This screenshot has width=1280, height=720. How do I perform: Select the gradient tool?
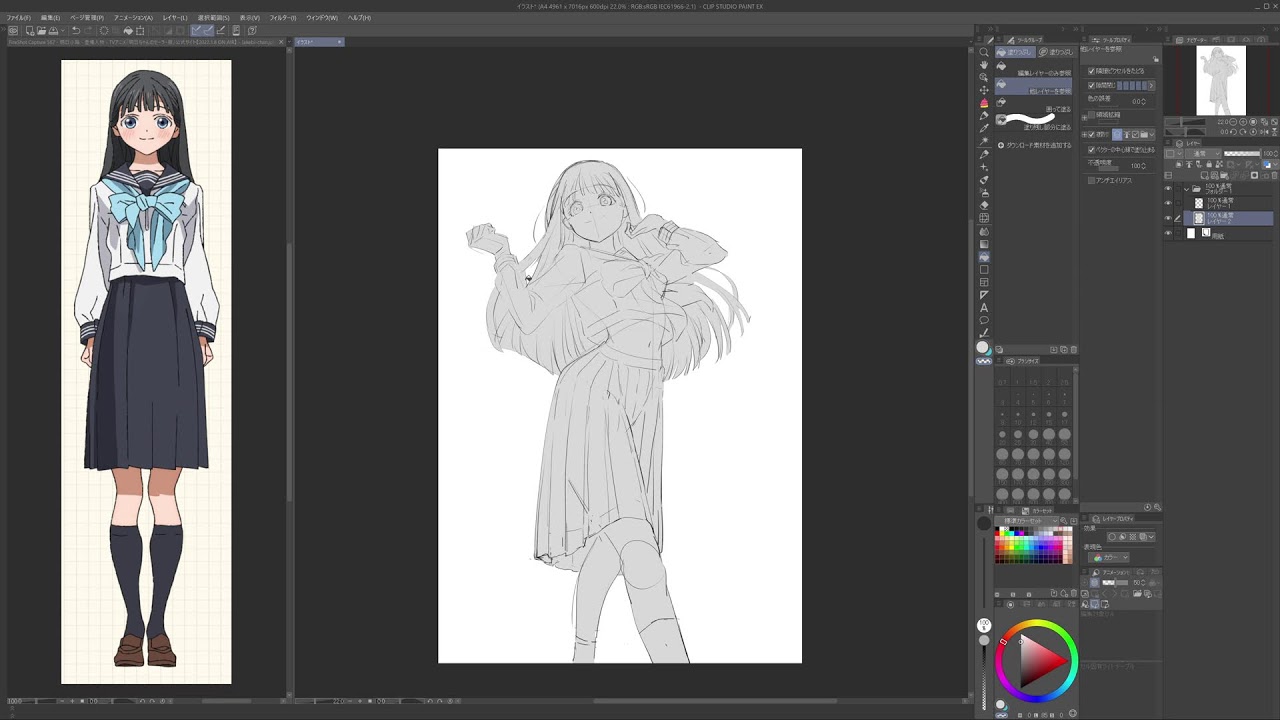984,244
